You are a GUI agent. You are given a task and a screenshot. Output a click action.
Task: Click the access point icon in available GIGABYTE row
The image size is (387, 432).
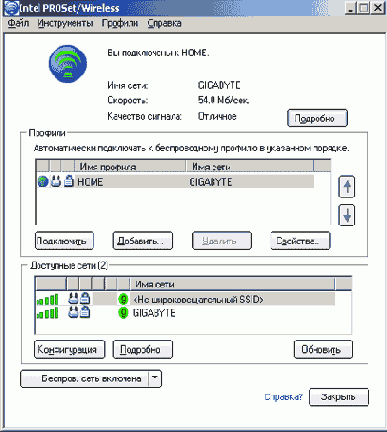[x=73, y=312]
